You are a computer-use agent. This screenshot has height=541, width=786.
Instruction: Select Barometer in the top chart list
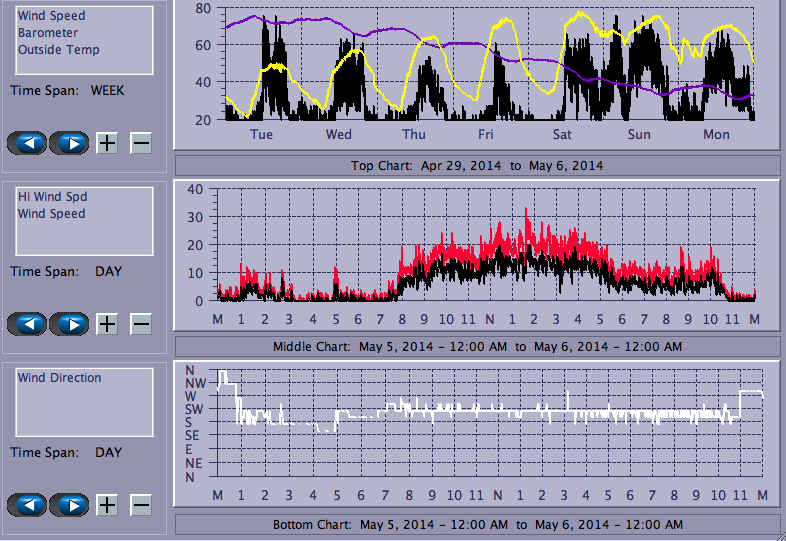pos(47,33)
